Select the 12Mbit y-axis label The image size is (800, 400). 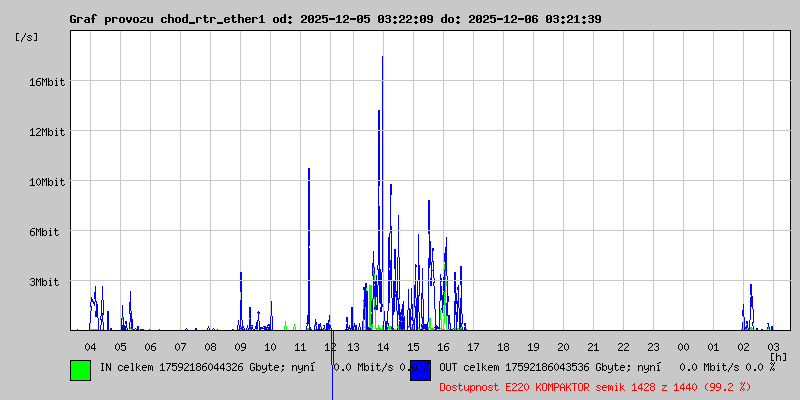click(46, 131)
